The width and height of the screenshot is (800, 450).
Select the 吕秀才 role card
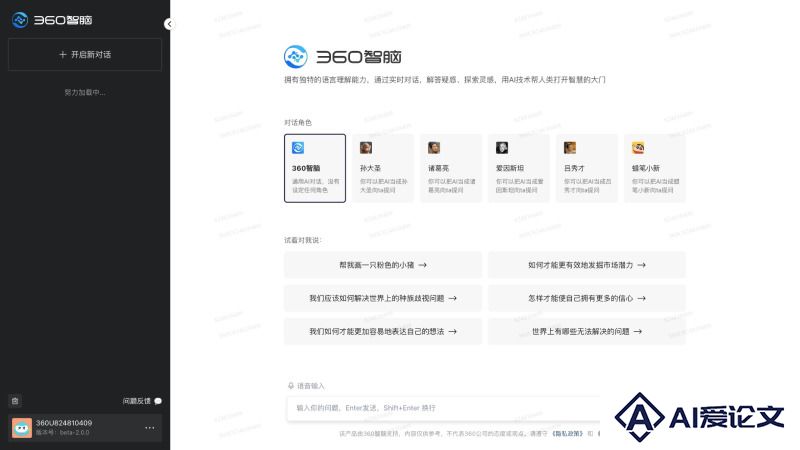[587, 168]
